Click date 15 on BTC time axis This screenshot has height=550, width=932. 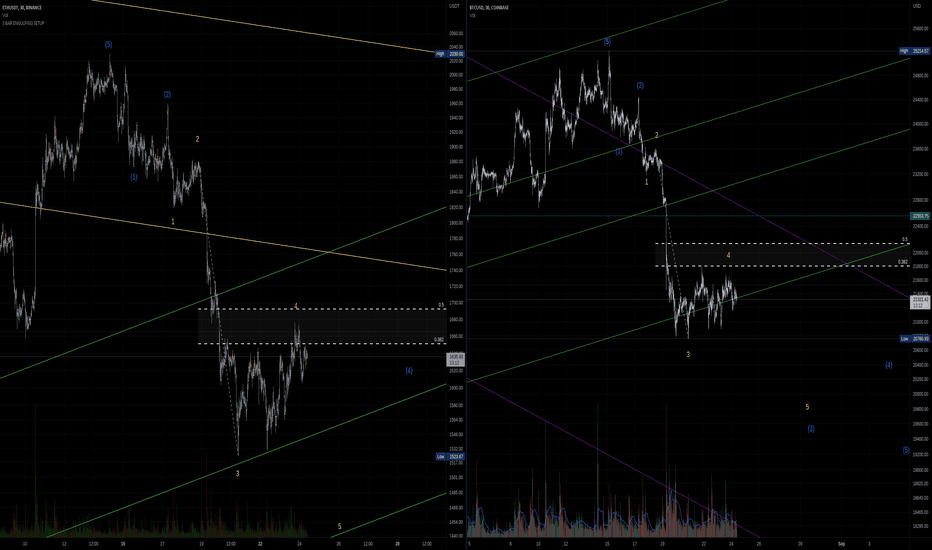click(x=607, y=543)
